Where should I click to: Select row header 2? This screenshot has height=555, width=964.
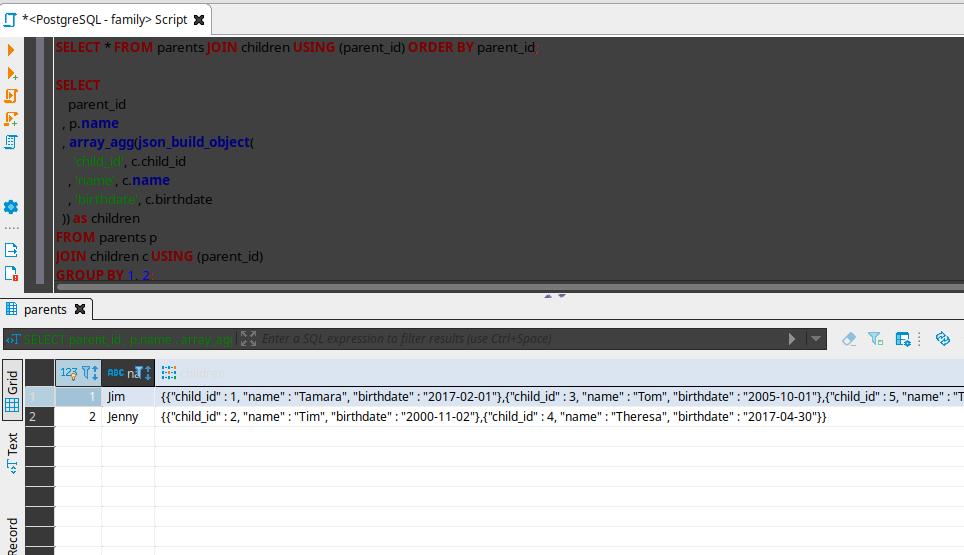pyautogui.click(x=40, y=417)
